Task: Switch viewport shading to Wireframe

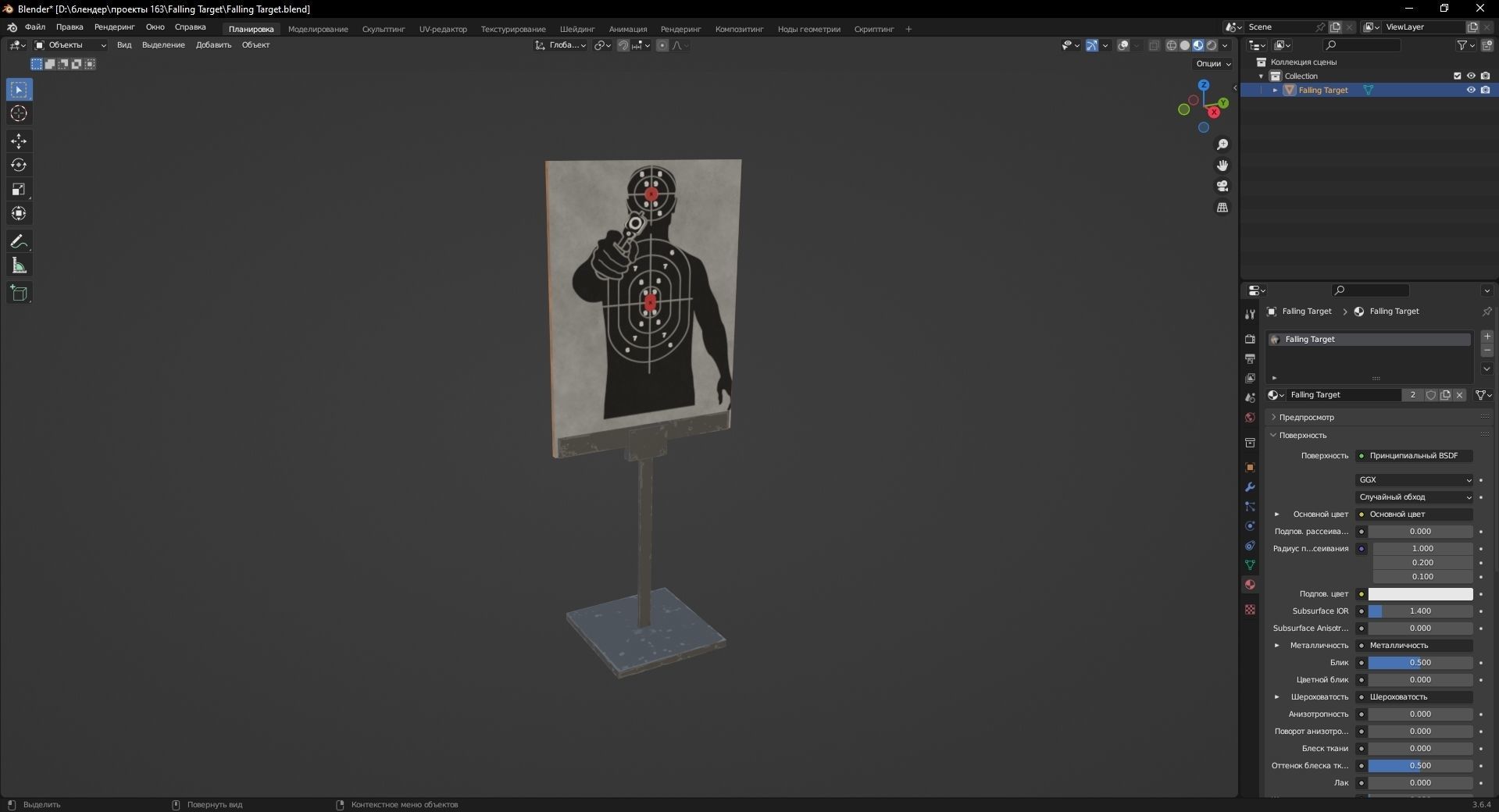Action: coord(1172,45)
